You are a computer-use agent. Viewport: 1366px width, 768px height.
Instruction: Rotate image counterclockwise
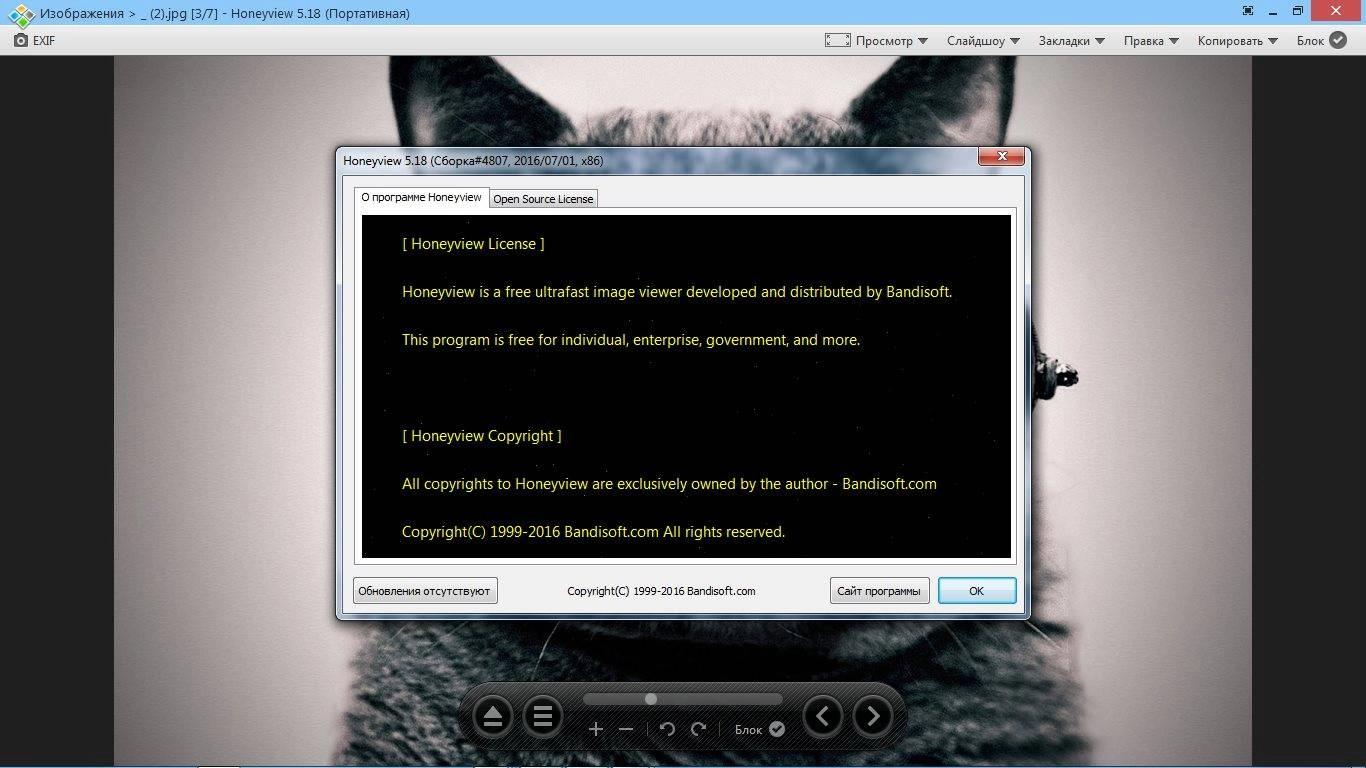(668, 729)
